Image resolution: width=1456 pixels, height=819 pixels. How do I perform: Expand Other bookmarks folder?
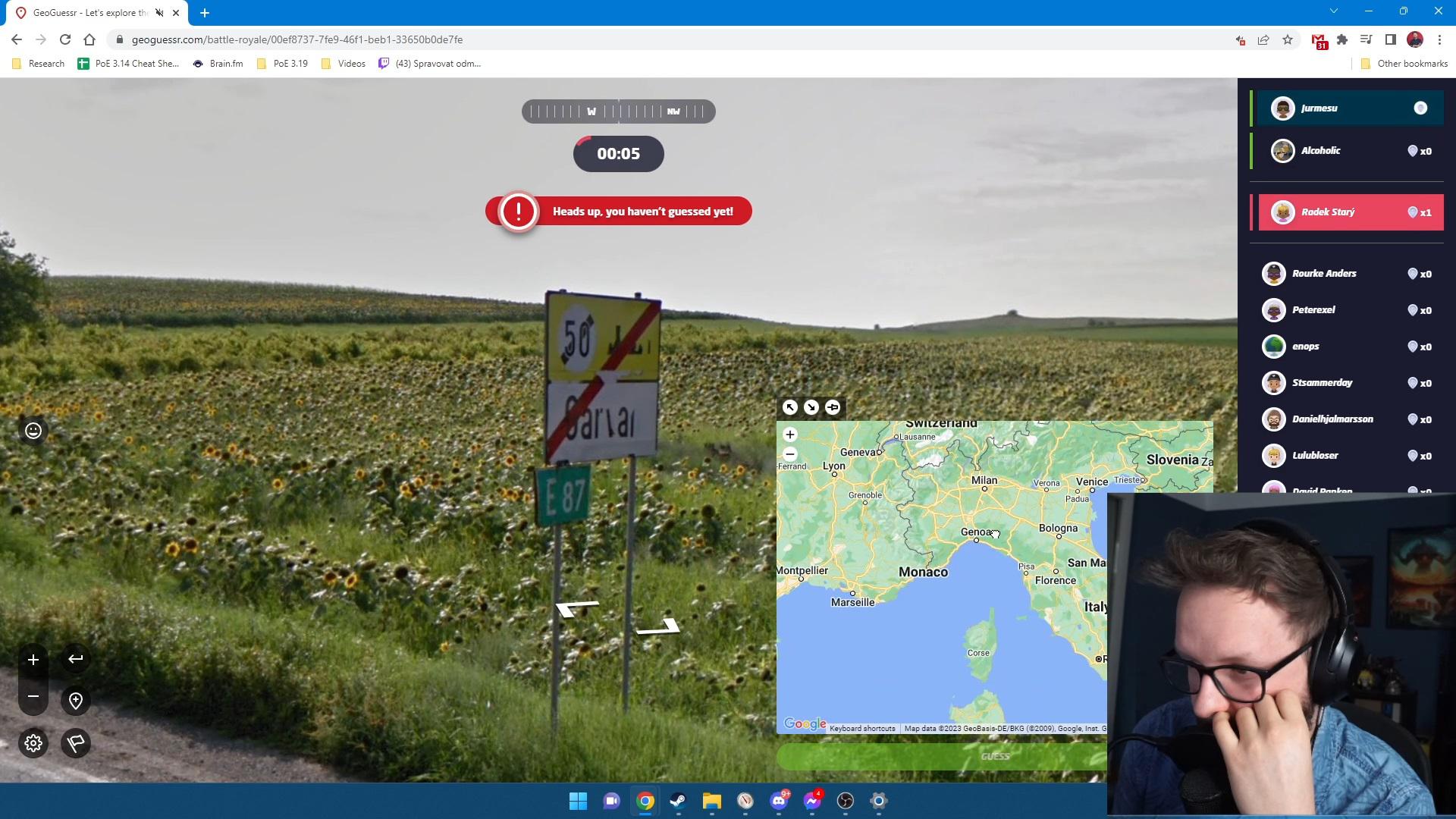click(1404, 64)
